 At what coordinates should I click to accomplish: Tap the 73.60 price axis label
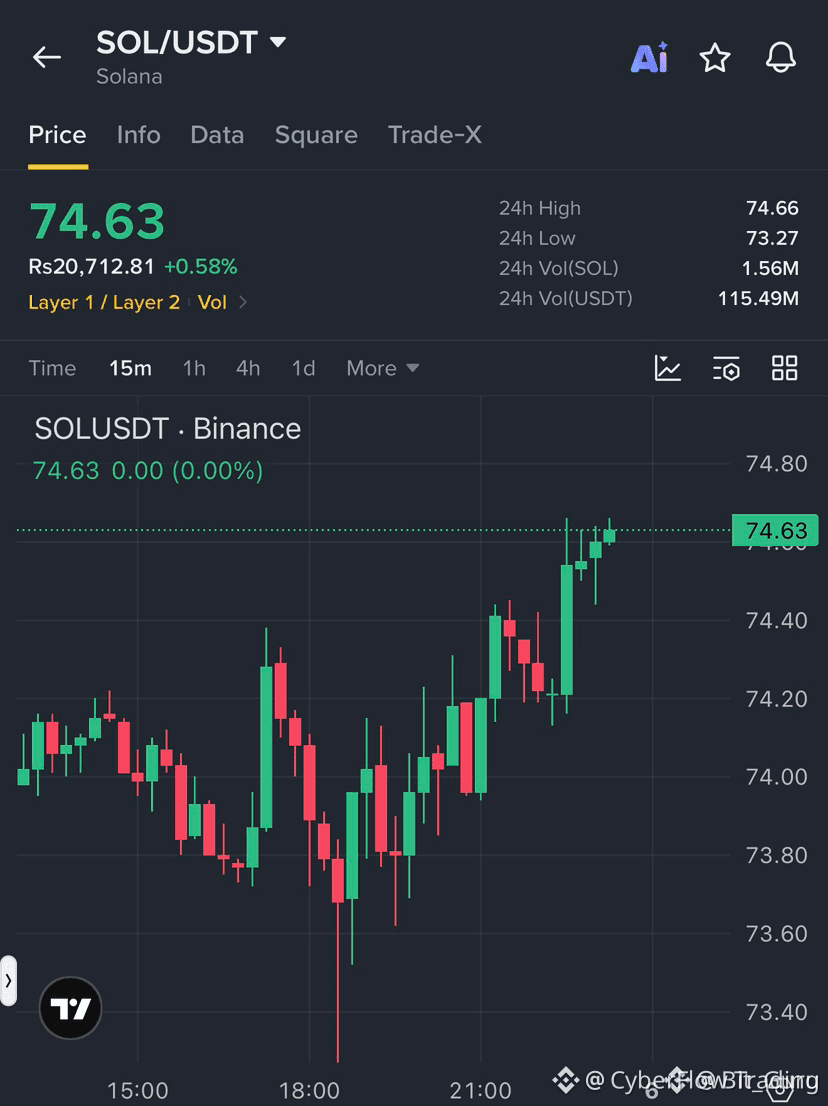coord(777,934)
